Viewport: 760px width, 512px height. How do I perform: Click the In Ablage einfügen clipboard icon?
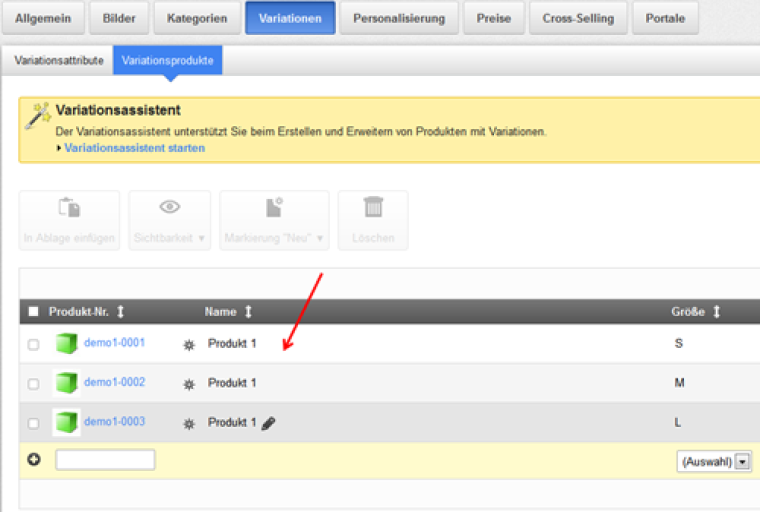point(69,208)
